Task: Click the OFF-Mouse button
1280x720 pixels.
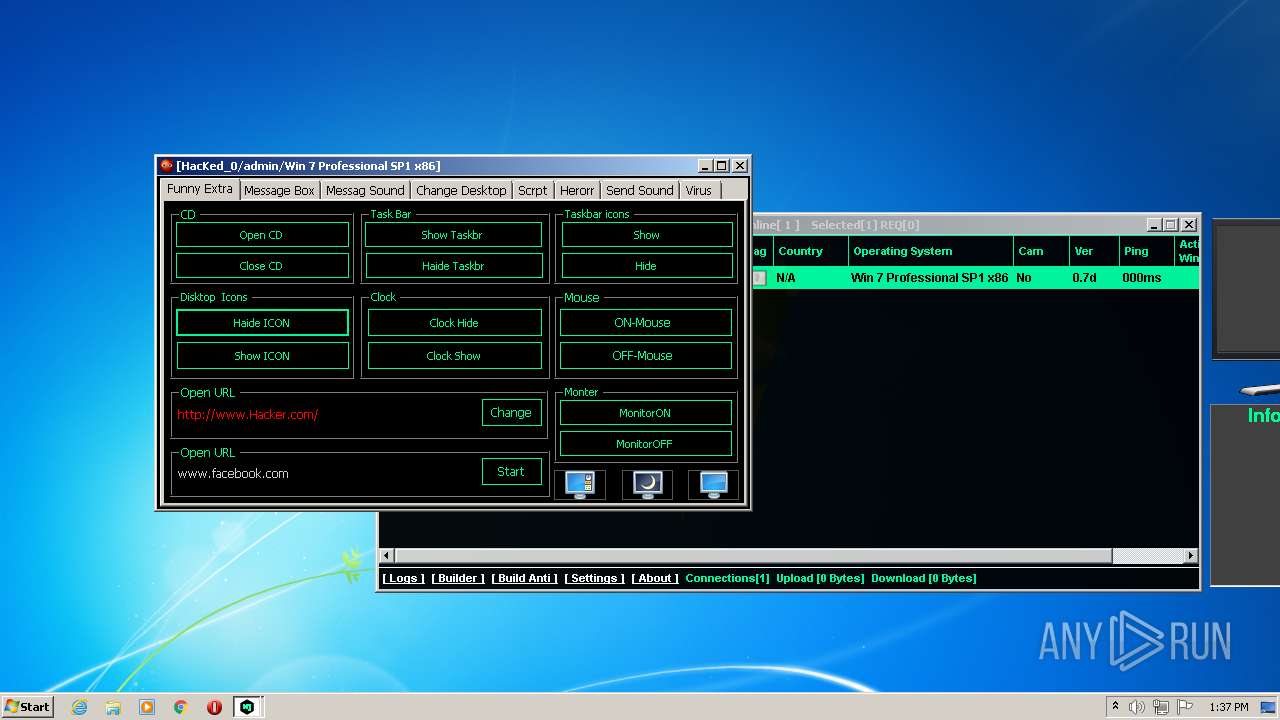Action: tap(646, 355)
